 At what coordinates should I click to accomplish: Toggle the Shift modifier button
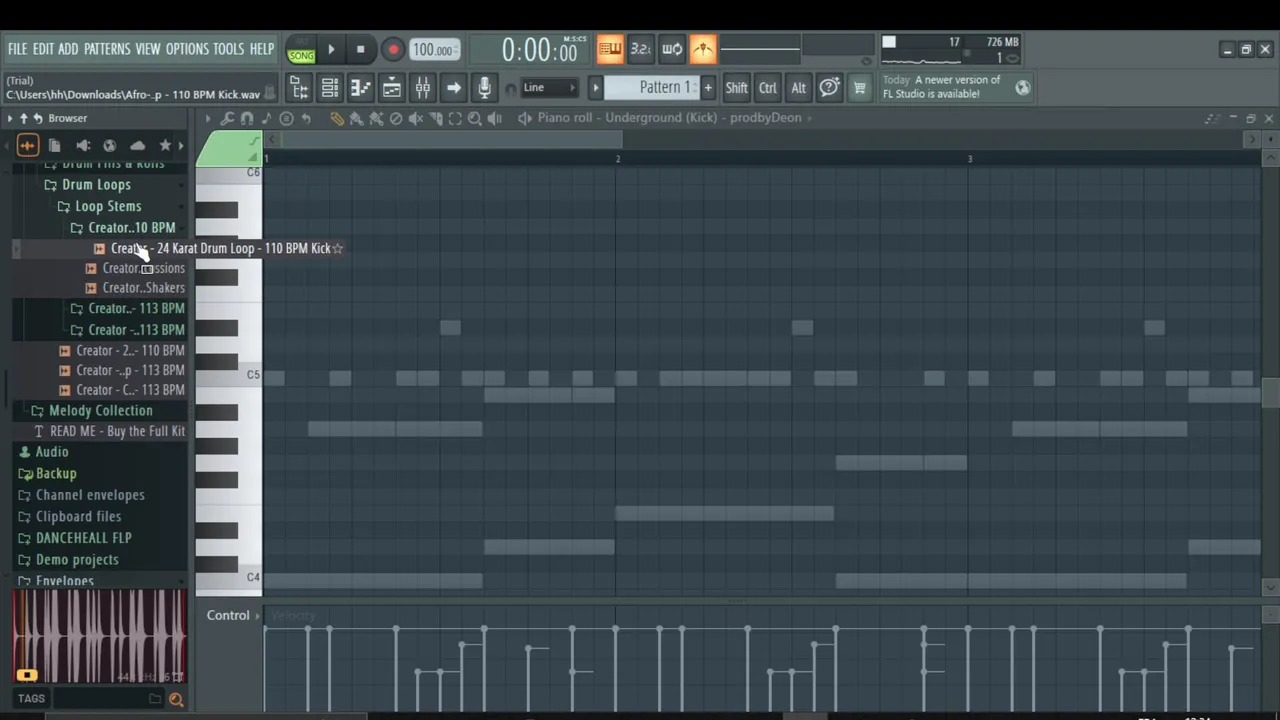[x=736, y=88]
